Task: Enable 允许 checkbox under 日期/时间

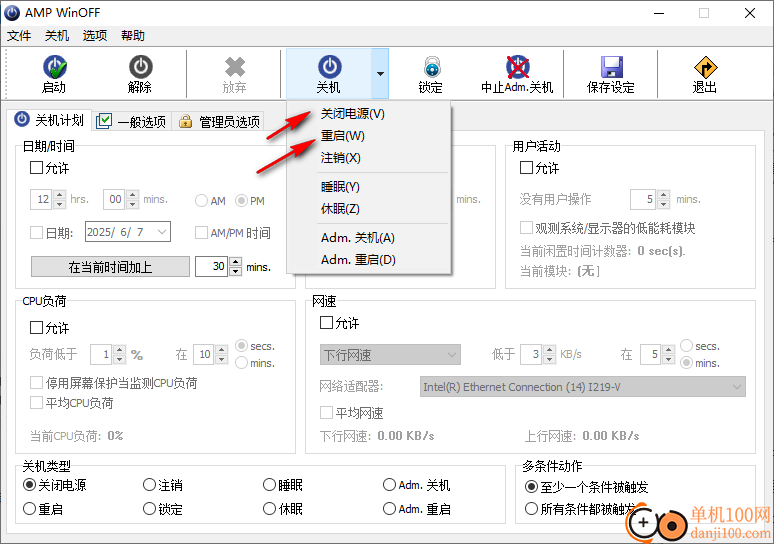Action: click(37, 168)
